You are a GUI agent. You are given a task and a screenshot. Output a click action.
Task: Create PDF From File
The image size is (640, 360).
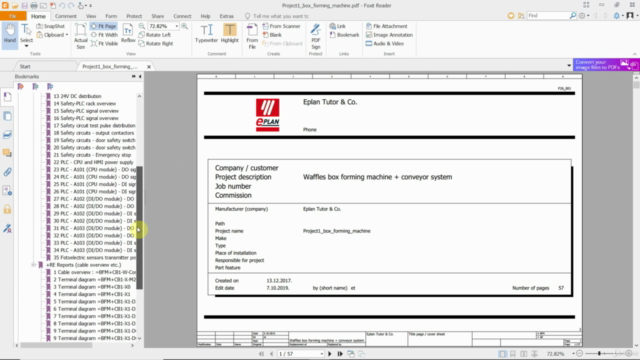click(252, 36)
